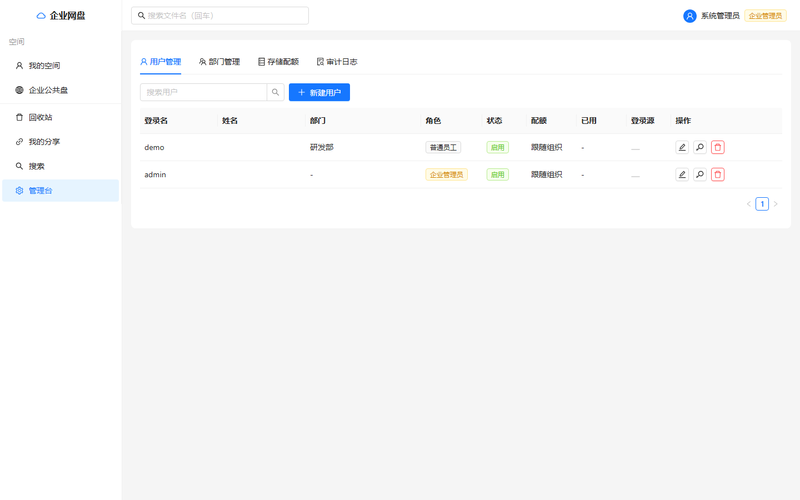Click the edit icon for demo user

coord(682,147)
